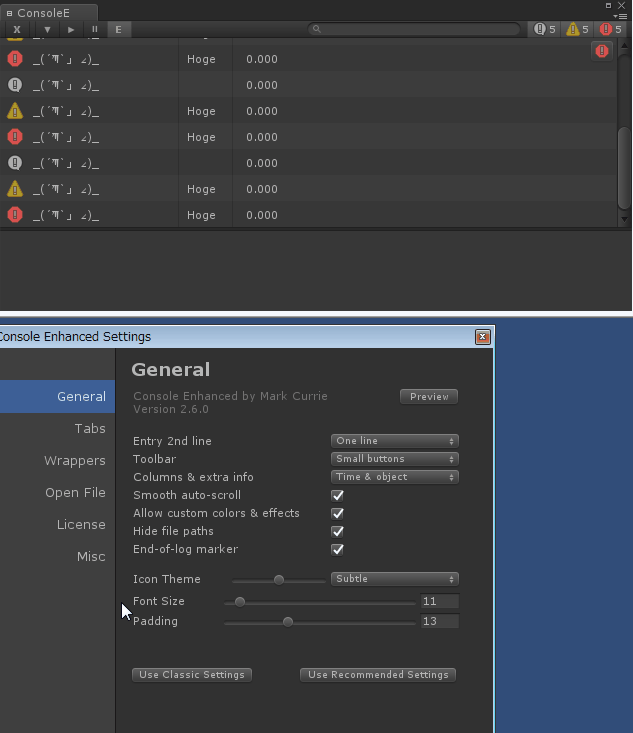Click Use Recommended Settings button

(x=378, y=675)
